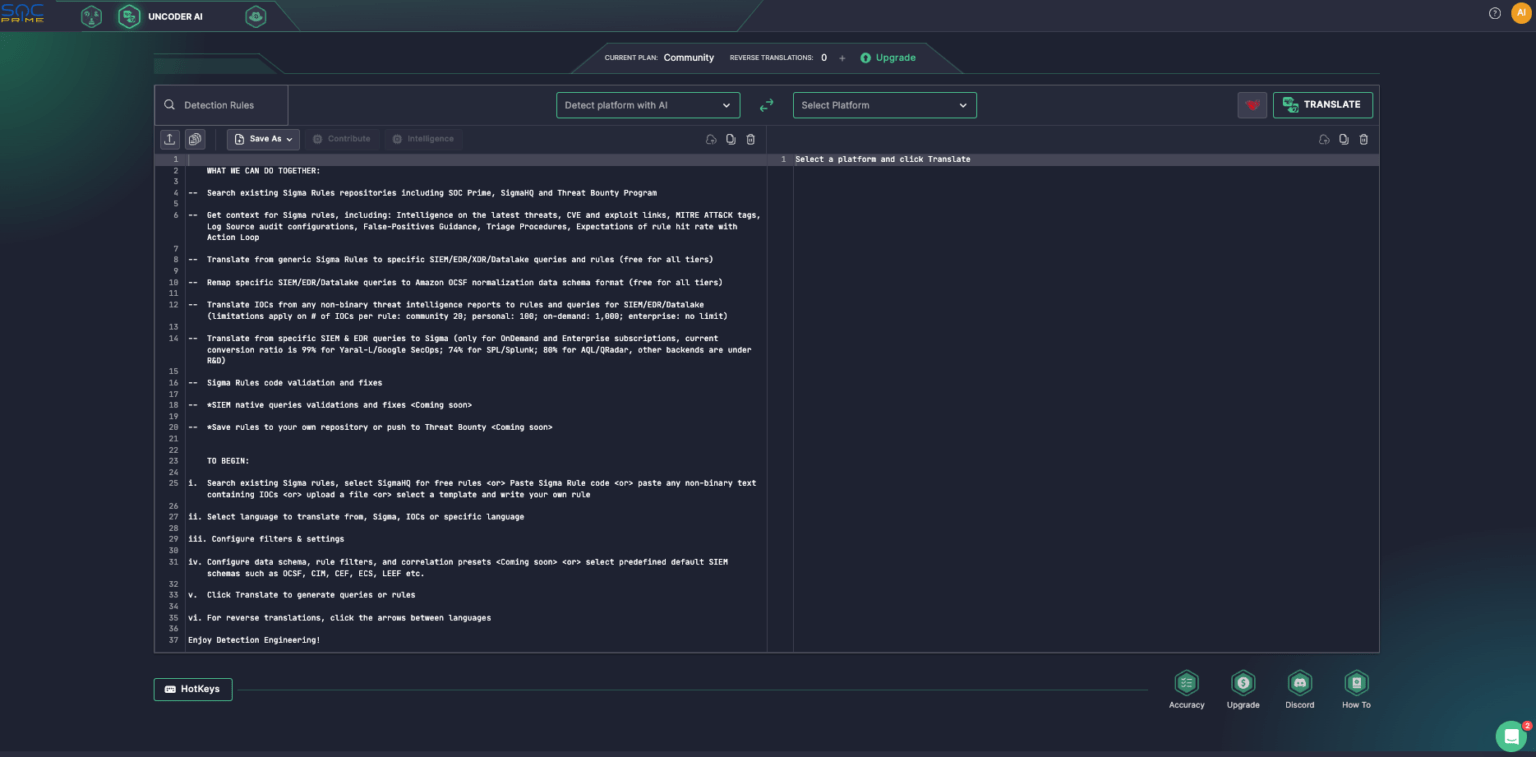
Task: Expand the Save As dropdown
Action: tap(264, 139)
